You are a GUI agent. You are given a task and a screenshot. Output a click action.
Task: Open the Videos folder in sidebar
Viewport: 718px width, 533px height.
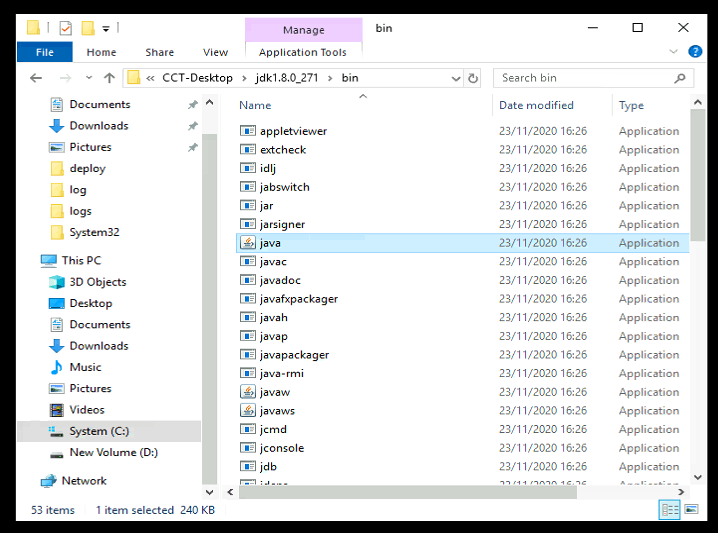[87, 410]
